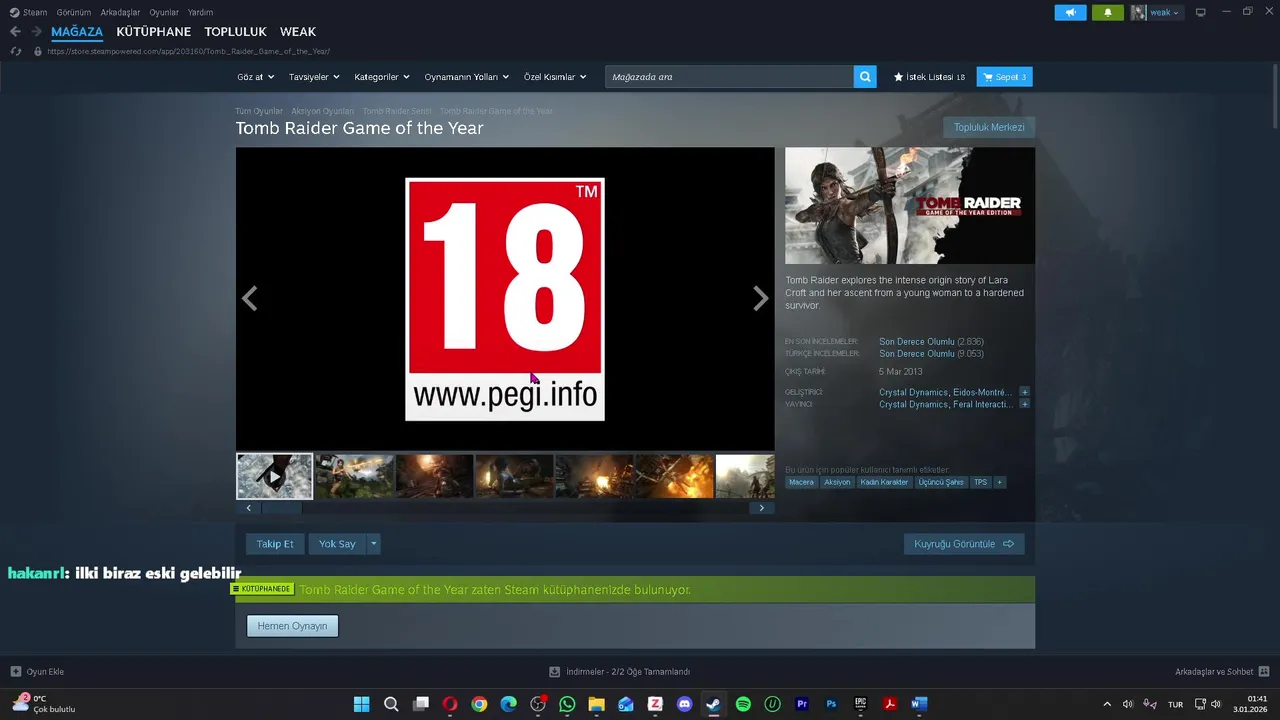1280x720 pixels.
Task: Play the trailer video thumbnail
Action: [274, 477]
